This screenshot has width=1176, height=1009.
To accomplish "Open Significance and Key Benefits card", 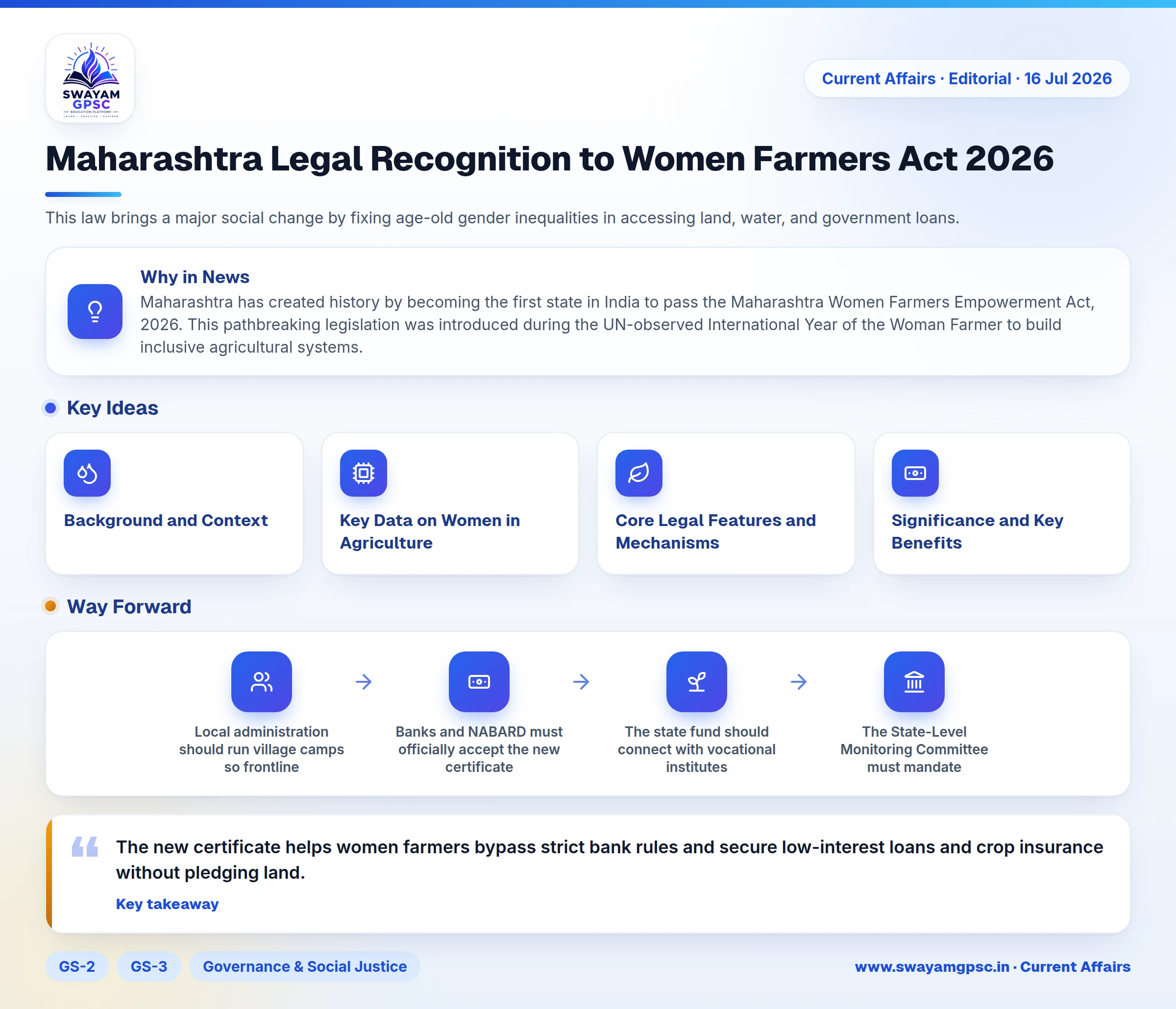I will pos(1002,504).
